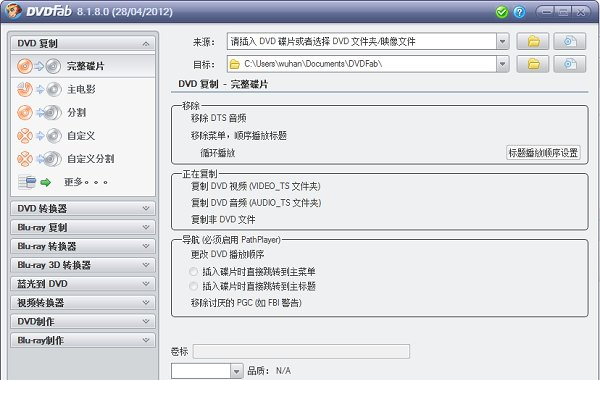600x395 pixels.
Task: Expand the DVD制作 section
Action: click(83, 322)
